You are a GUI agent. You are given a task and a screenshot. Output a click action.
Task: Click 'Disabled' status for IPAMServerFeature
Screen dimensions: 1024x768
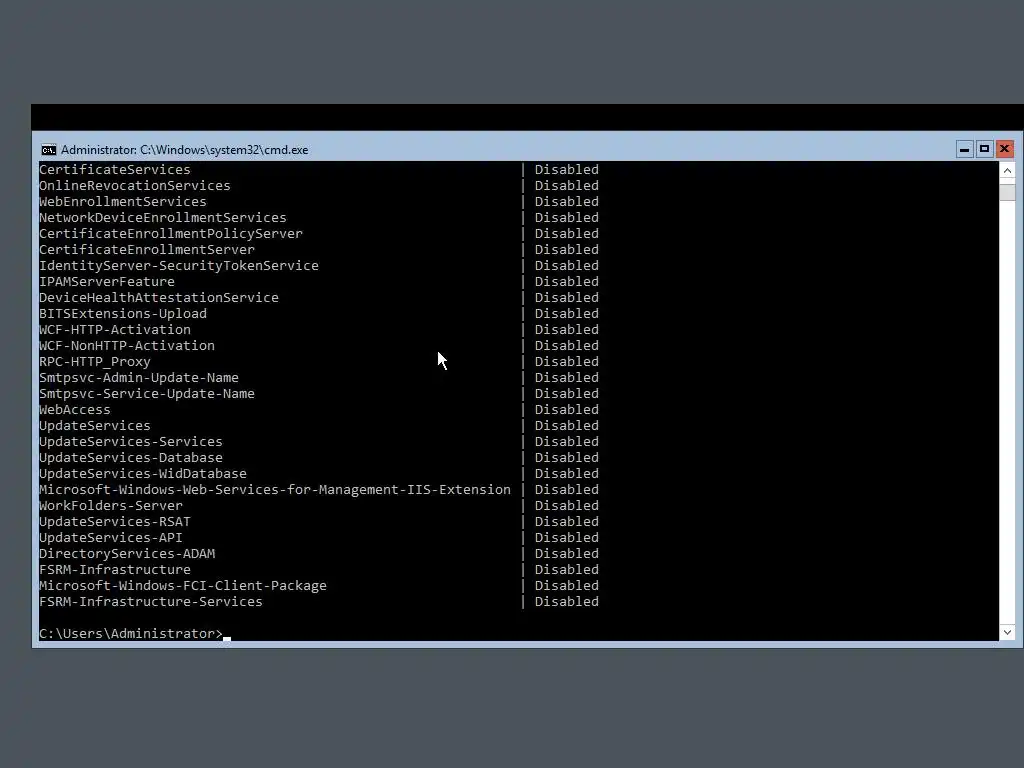click(x=566, y=281)
